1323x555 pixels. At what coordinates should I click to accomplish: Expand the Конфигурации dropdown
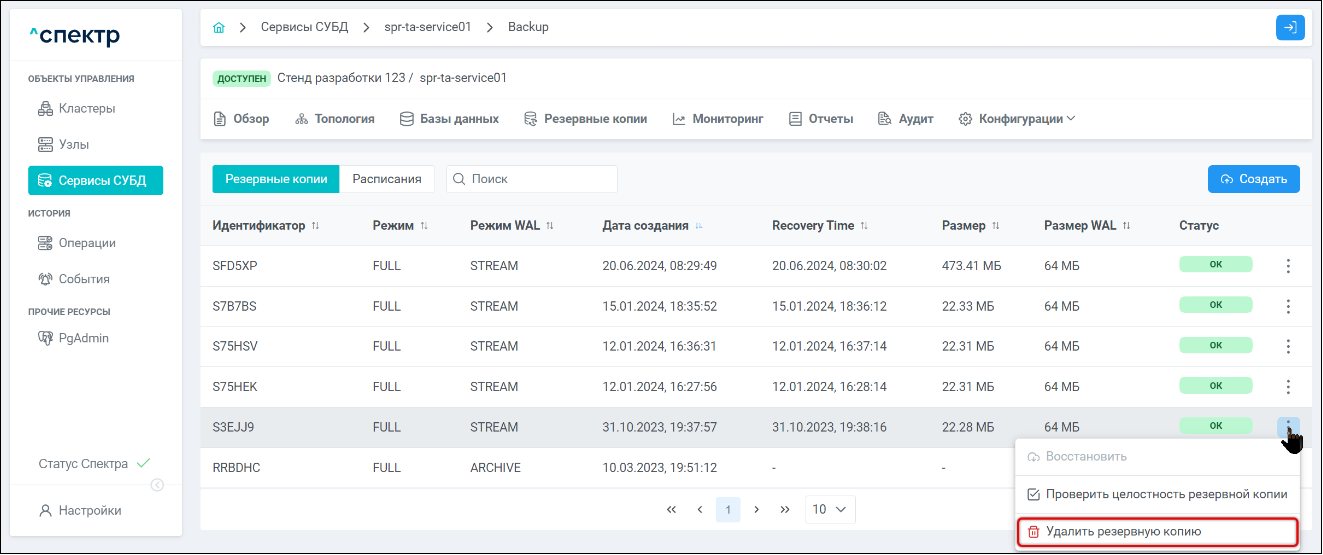point(1017,119)
